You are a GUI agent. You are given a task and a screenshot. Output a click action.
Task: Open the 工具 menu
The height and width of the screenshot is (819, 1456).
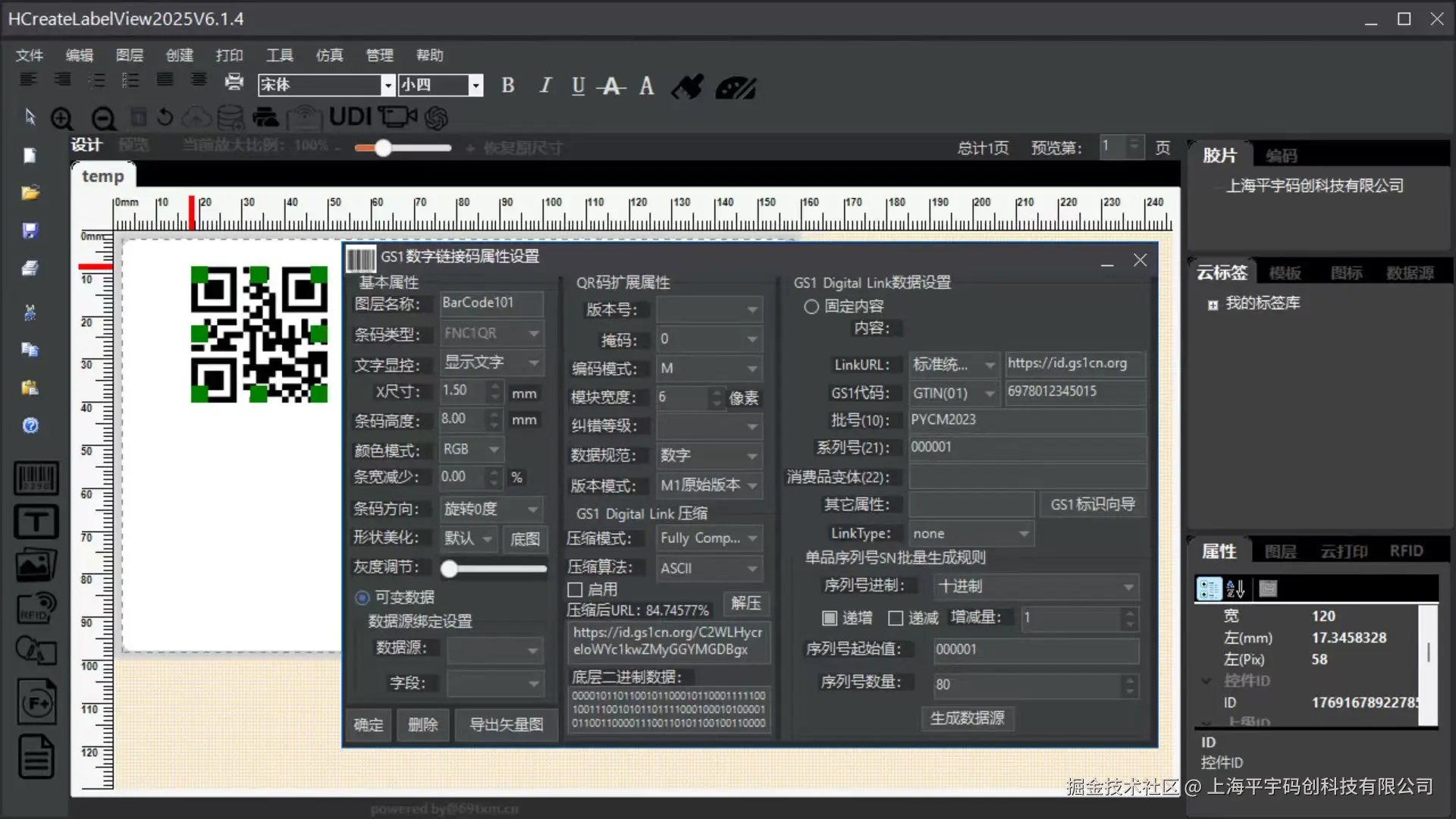(279, 55)
